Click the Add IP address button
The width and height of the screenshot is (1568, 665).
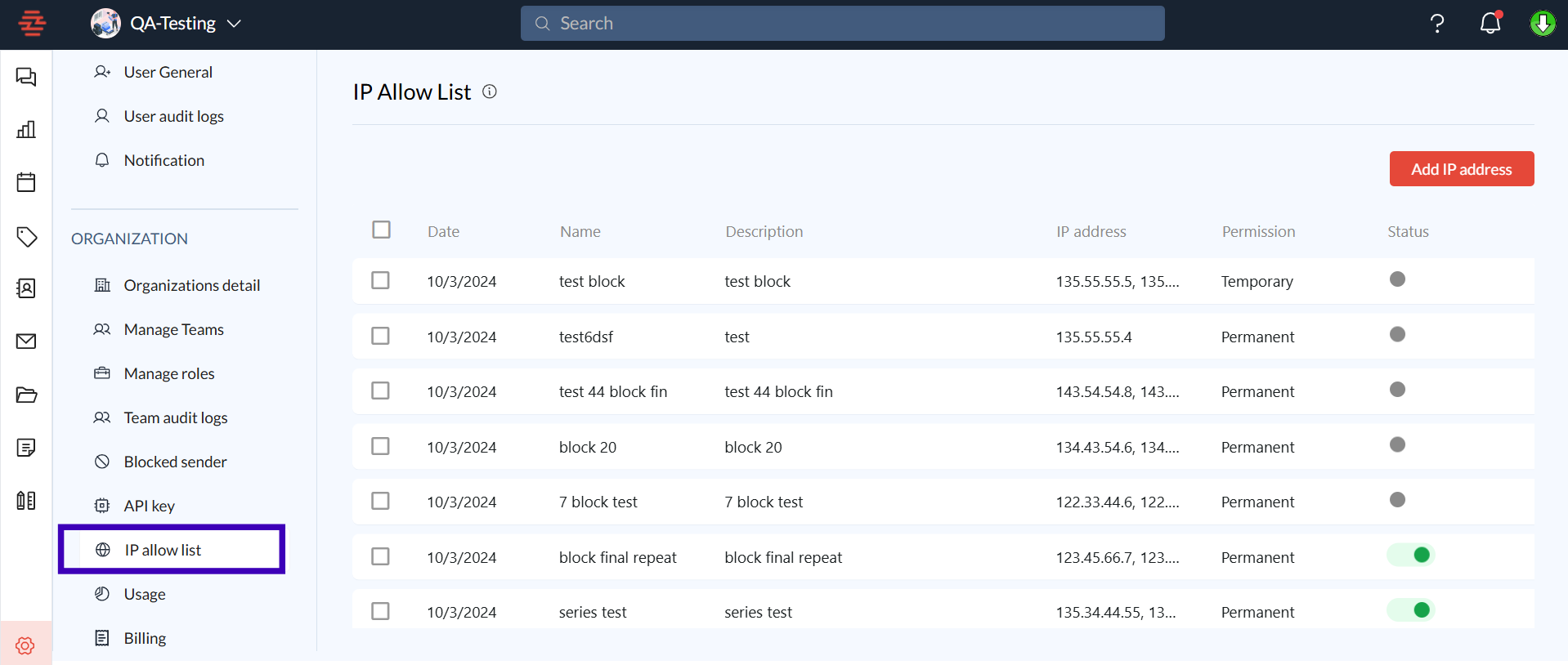tap(1461, 169)
